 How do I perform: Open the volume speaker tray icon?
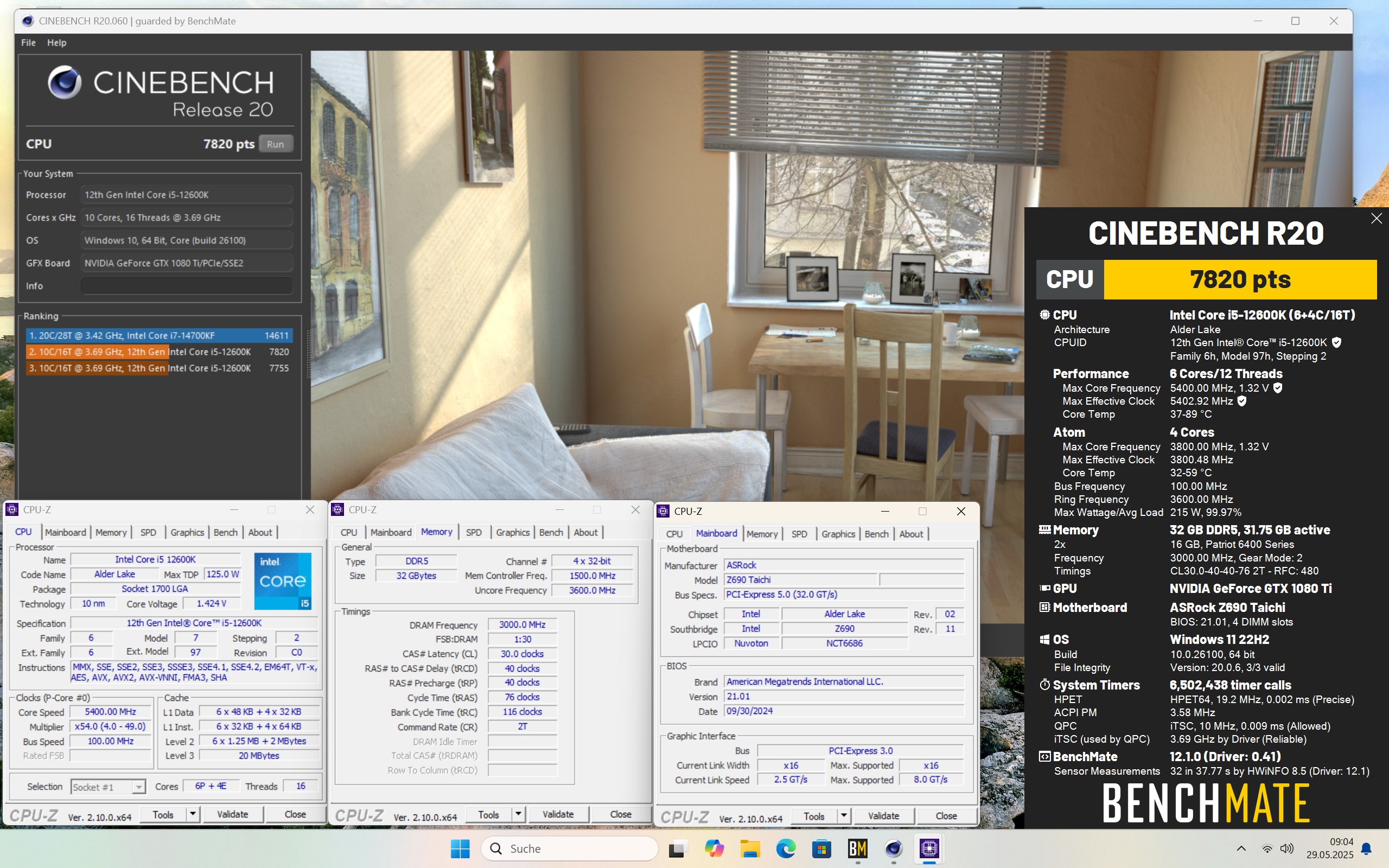click(x=1287, y=848)
